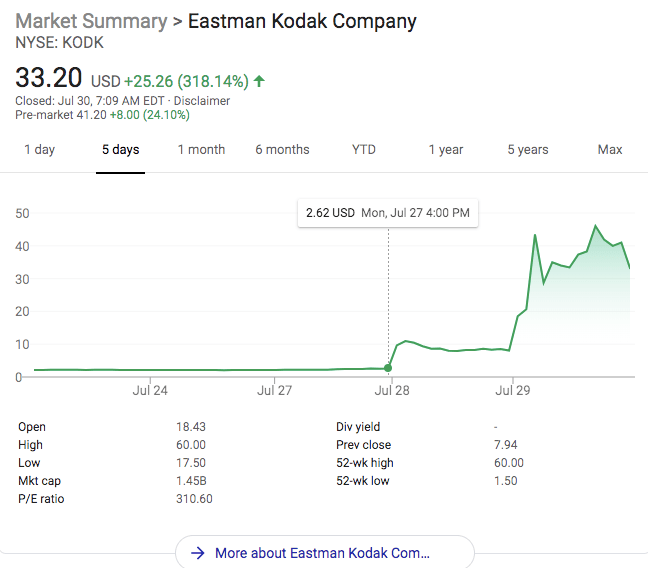Switch to the 1 year tab

pyautogui.click(x=446, y=150)
